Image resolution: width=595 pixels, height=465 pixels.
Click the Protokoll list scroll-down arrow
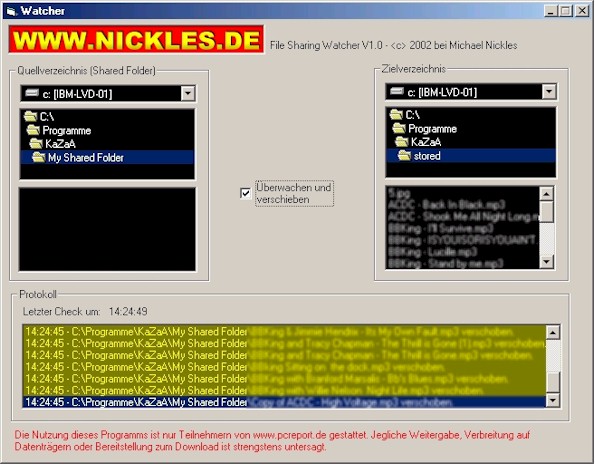(x=553, y=400)
